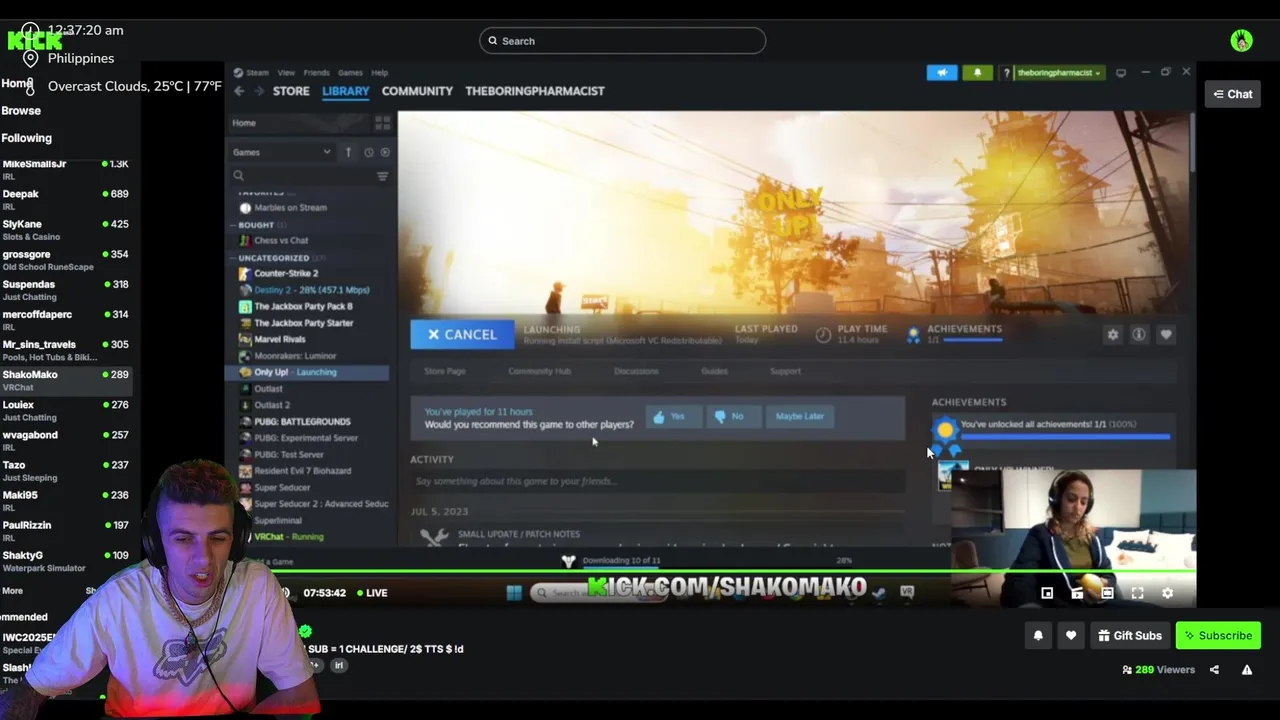The image size is (1280, 720).
Task: Go to the Browse page on Kick
Action: (x=21, y=111)
